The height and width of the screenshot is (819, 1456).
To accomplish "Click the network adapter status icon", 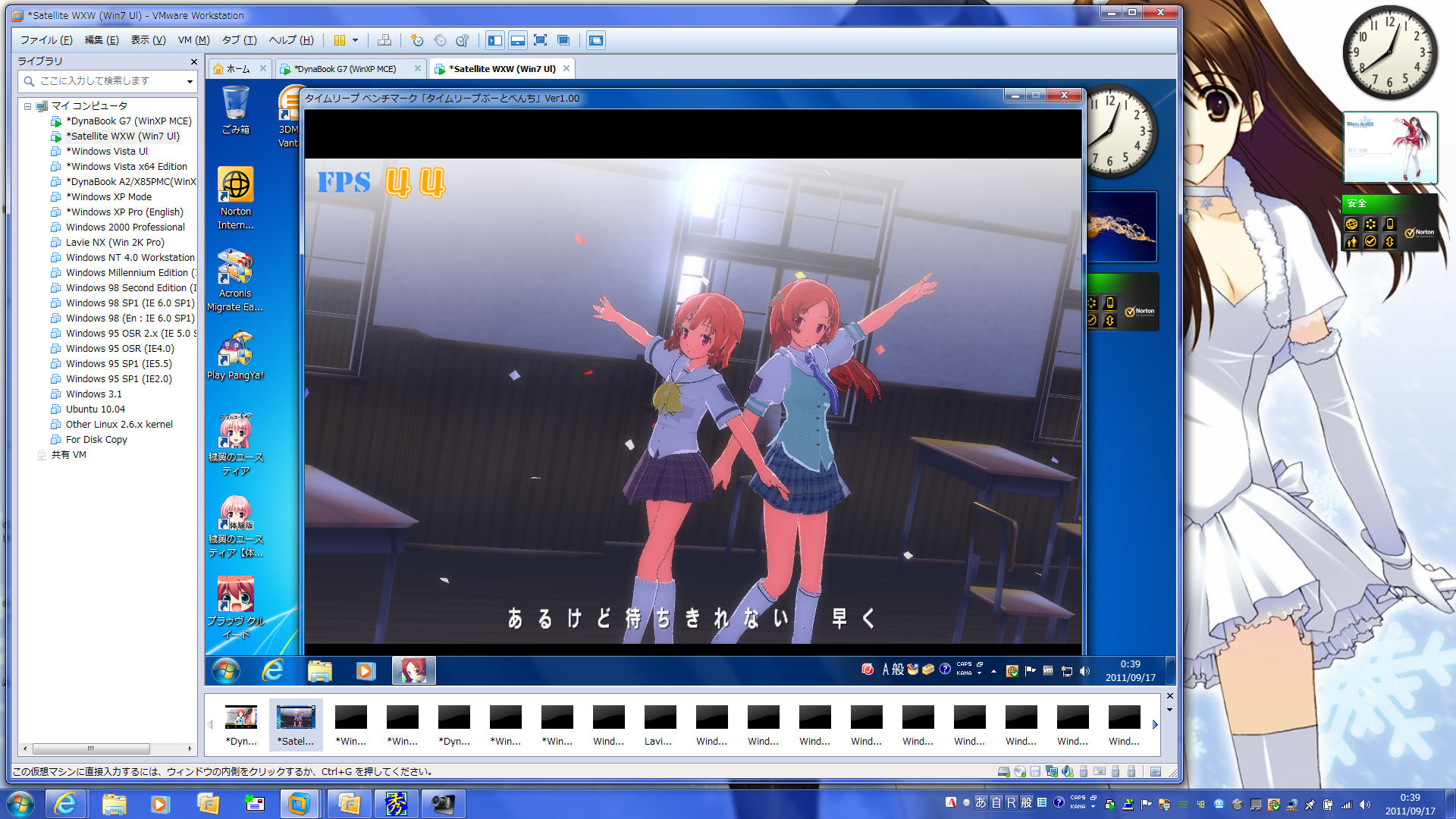I will click(x=1052, y=771).
